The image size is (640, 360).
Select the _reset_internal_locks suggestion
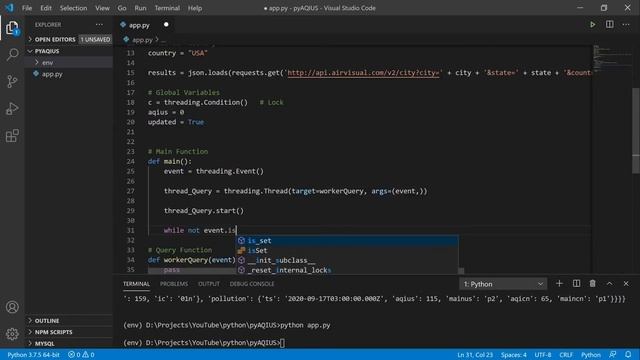(347, 270)
